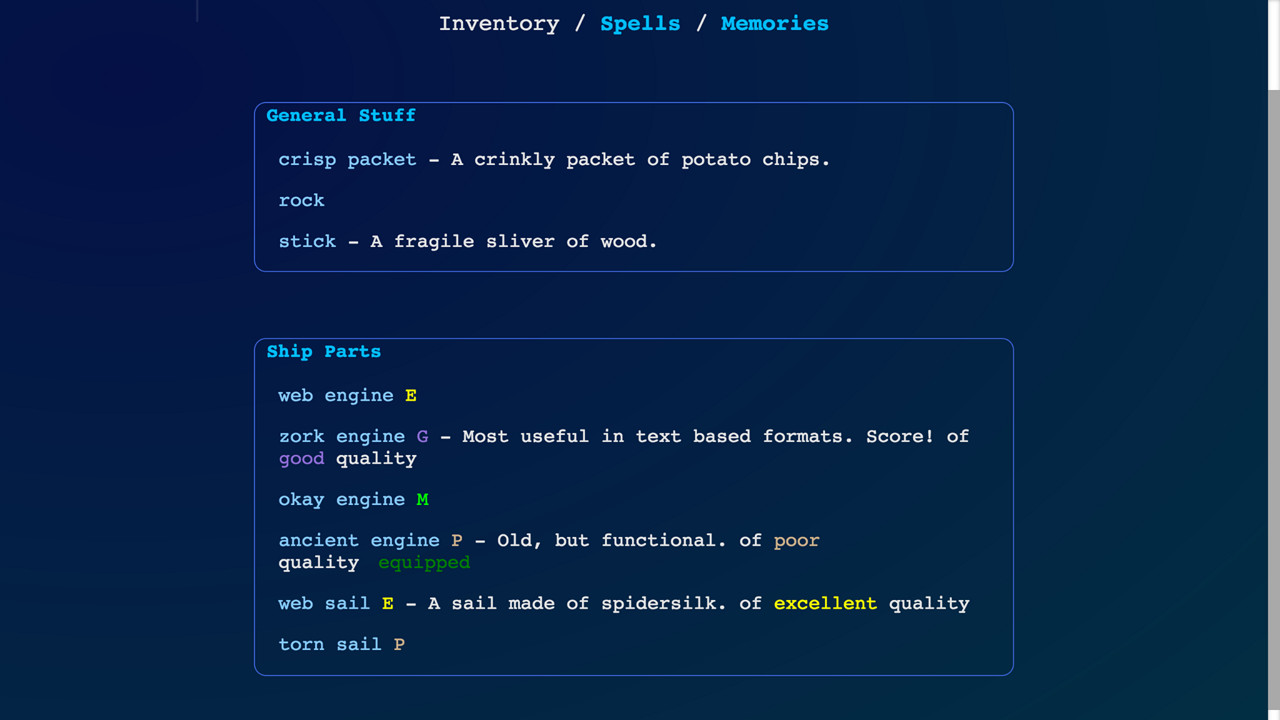This screenshot has width=1280, height=720.
Task: Examine the rock item
Action: 301,200
